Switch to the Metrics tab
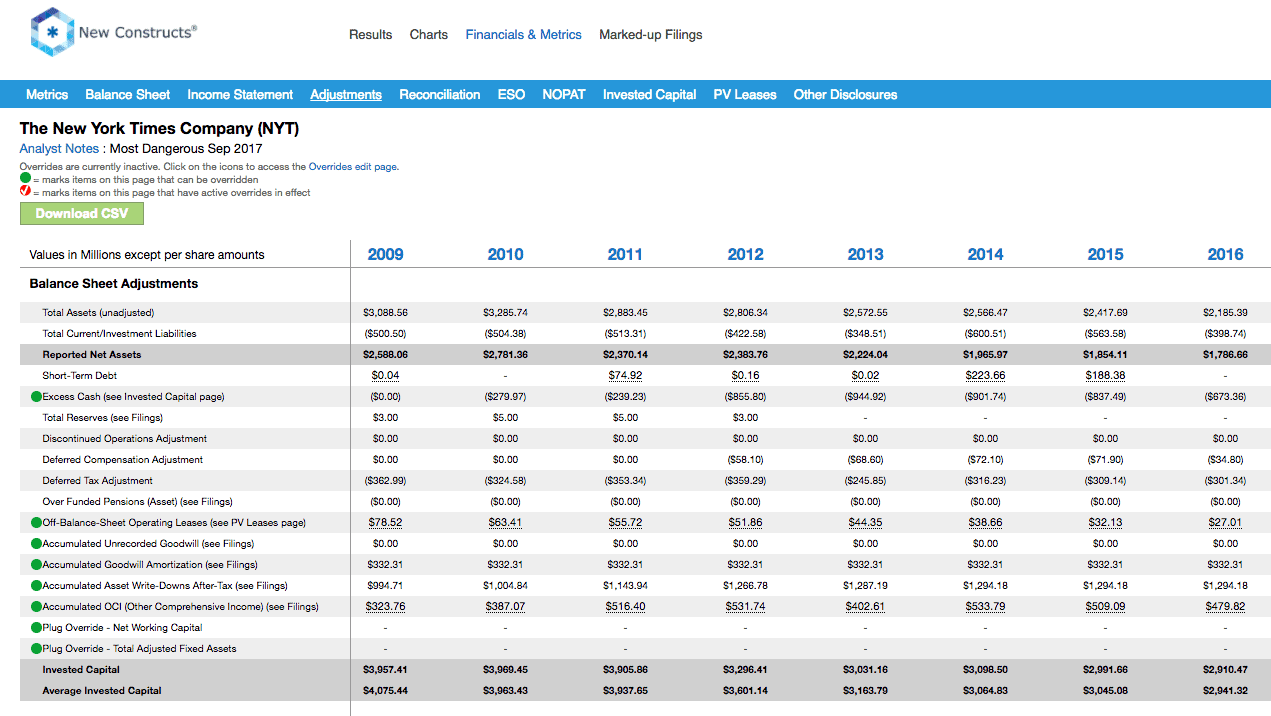The image size is (1271, 716). click(47, 95)
